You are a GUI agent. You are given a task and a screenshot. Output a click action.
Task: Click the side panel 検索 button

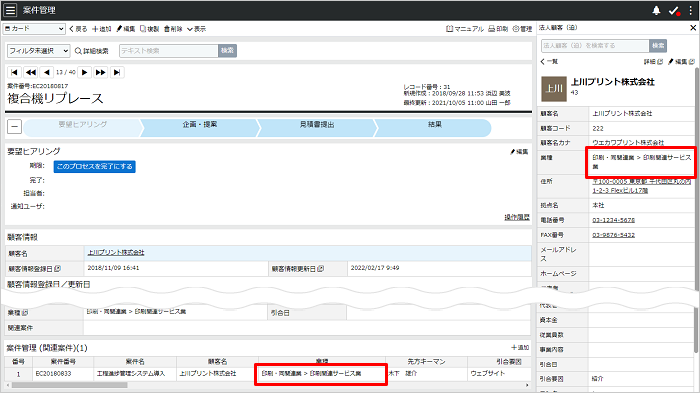658,46
